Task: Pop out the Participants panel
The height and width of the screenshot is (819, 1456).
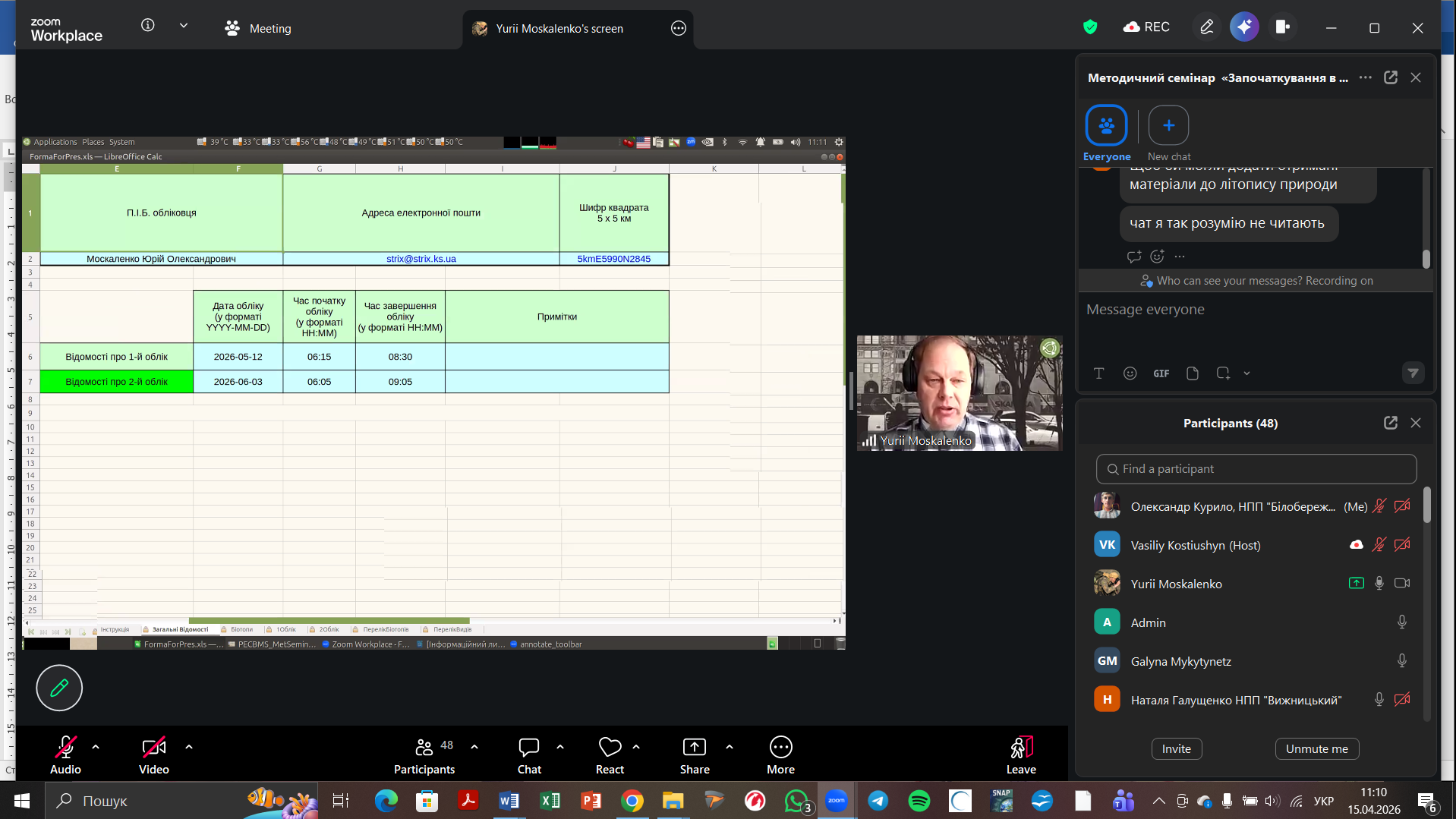Action: click(1390, 423)
